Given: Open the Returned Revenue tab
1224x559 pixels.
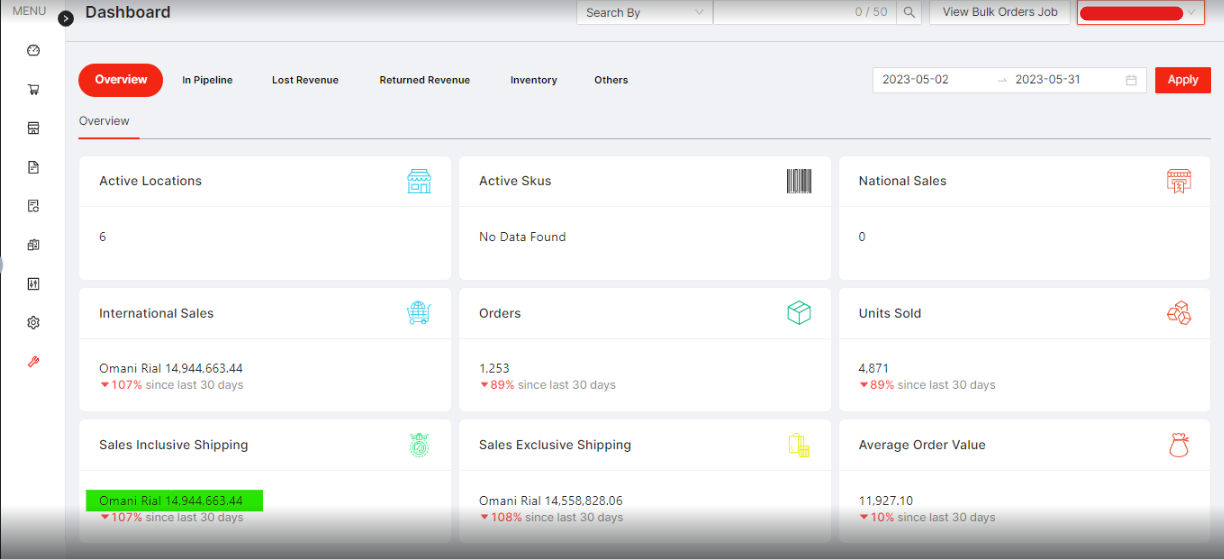Looking at the screenshot, I should (424, 80).
